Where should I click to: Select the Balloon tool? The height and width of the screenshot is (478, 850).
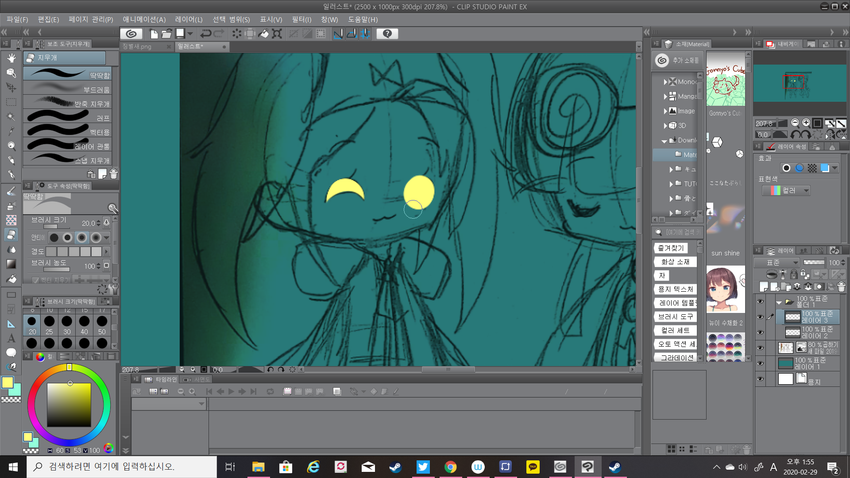click(11, 353)
